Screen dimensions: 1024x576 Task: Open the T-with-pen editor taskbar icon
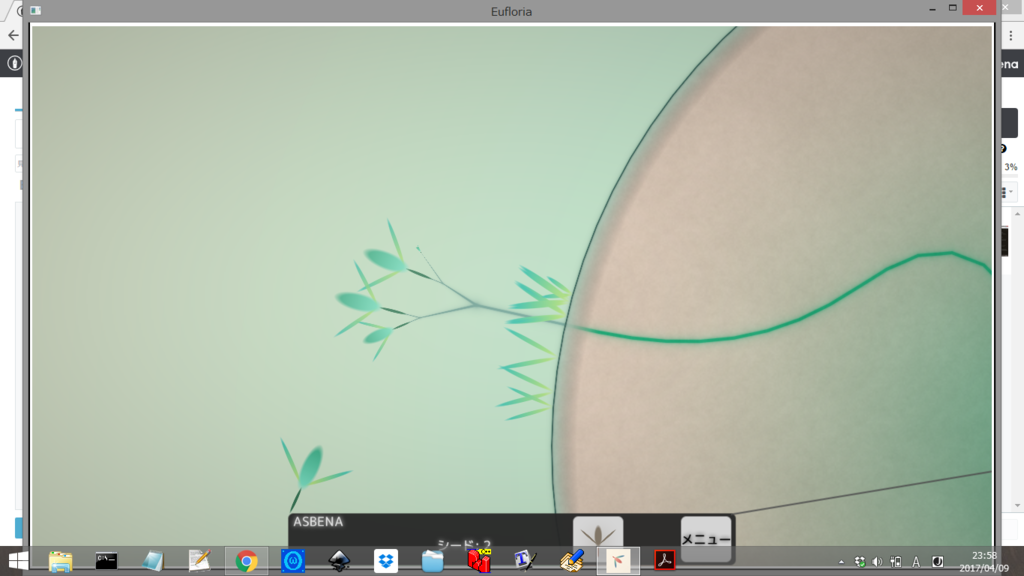pyautogui.click(x=525, y=561)
